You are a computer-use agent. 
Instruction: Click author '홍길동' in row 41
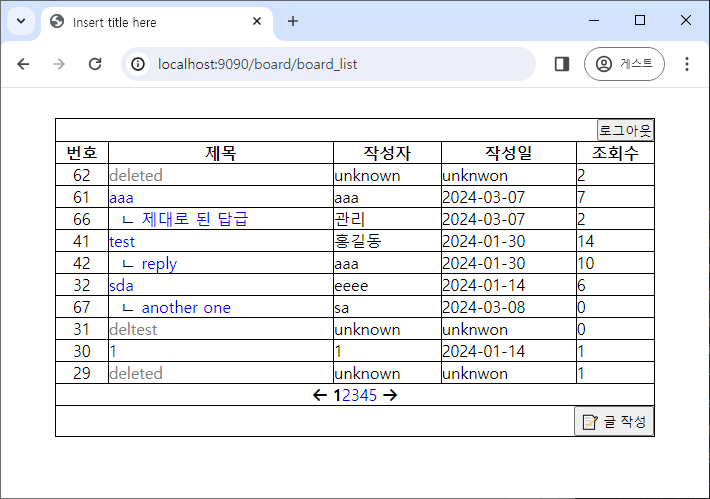[358, 241]
